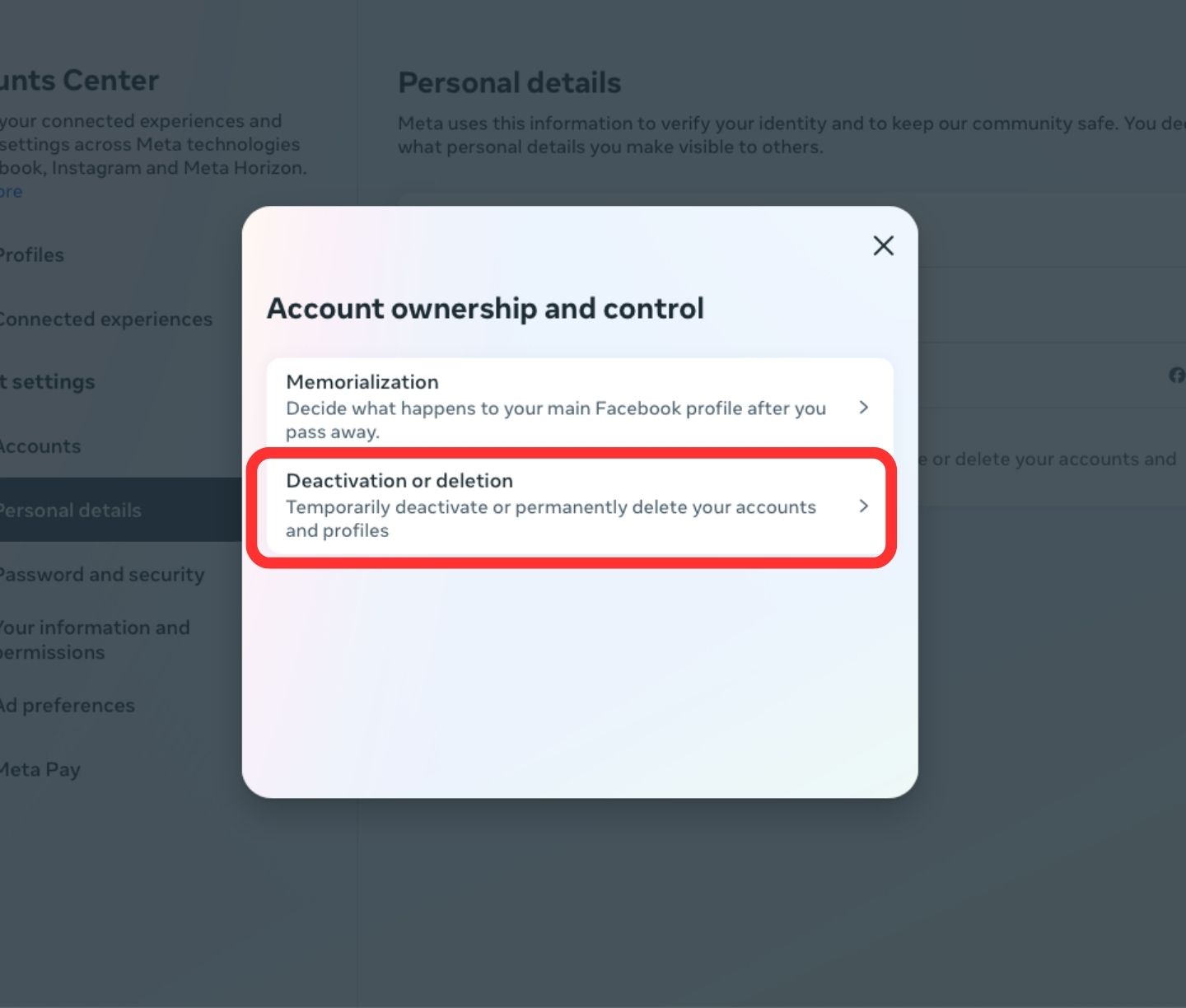Click the Account ownership and control title
The image size is (1186, 1008).
[x=485, y=309]
